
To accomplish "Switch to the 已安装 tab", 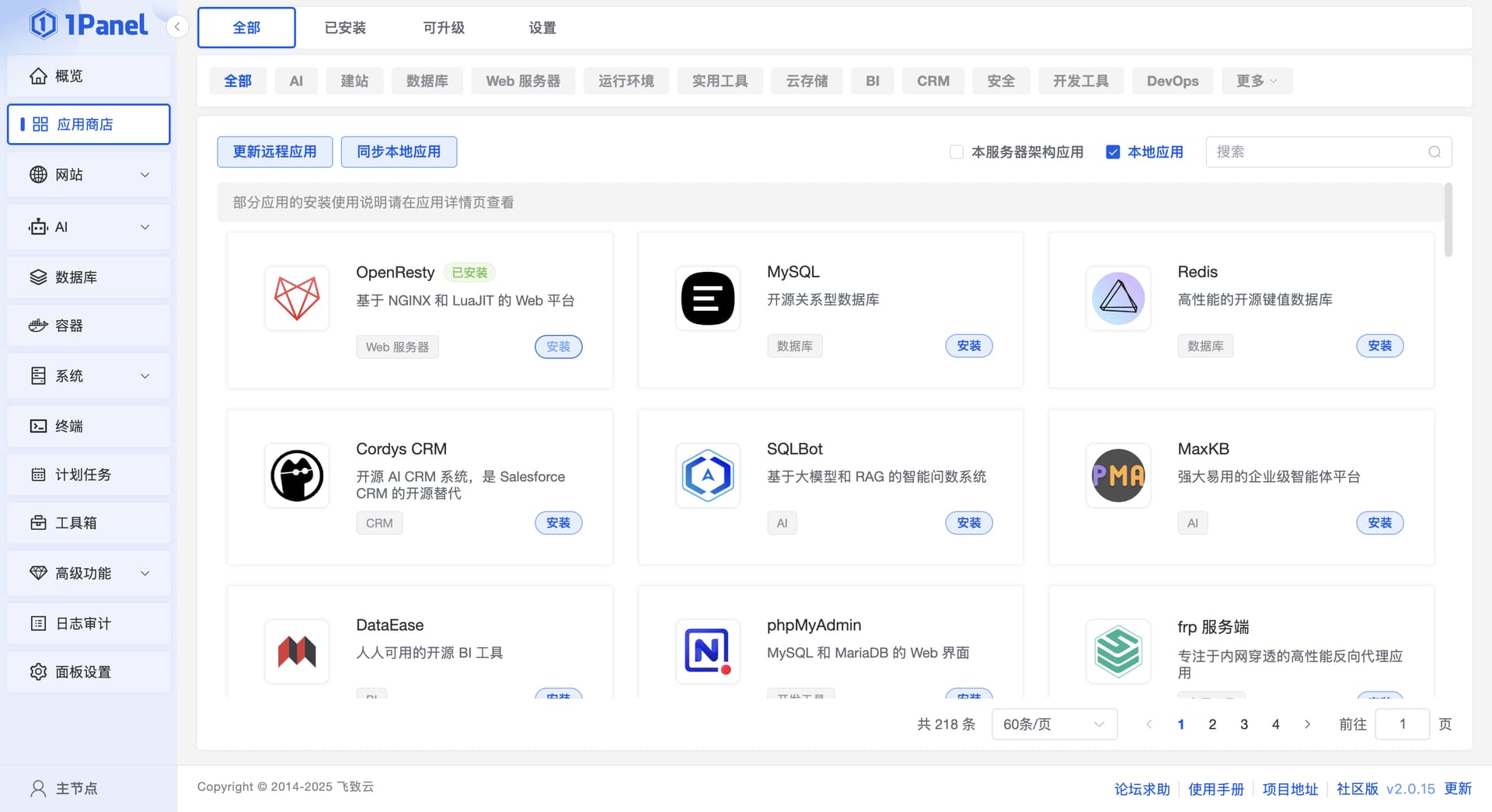I will click(x=345, y=28).
